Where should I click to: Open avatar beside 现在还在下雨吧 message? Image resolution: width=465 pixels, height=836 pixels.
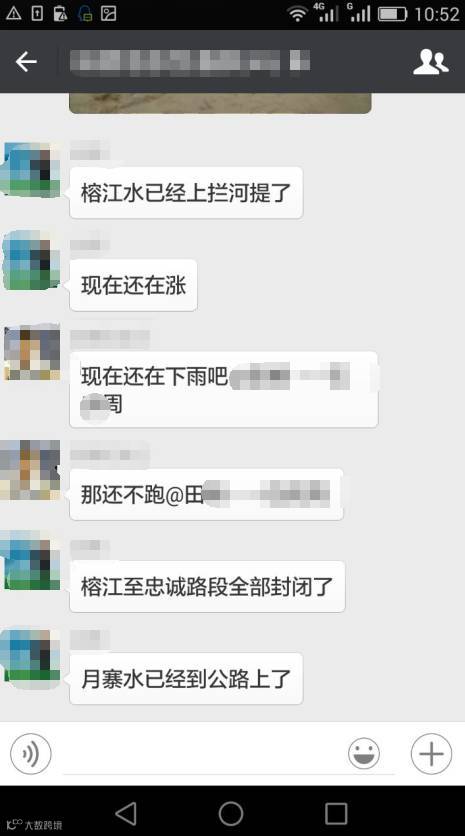coord(32,352)
